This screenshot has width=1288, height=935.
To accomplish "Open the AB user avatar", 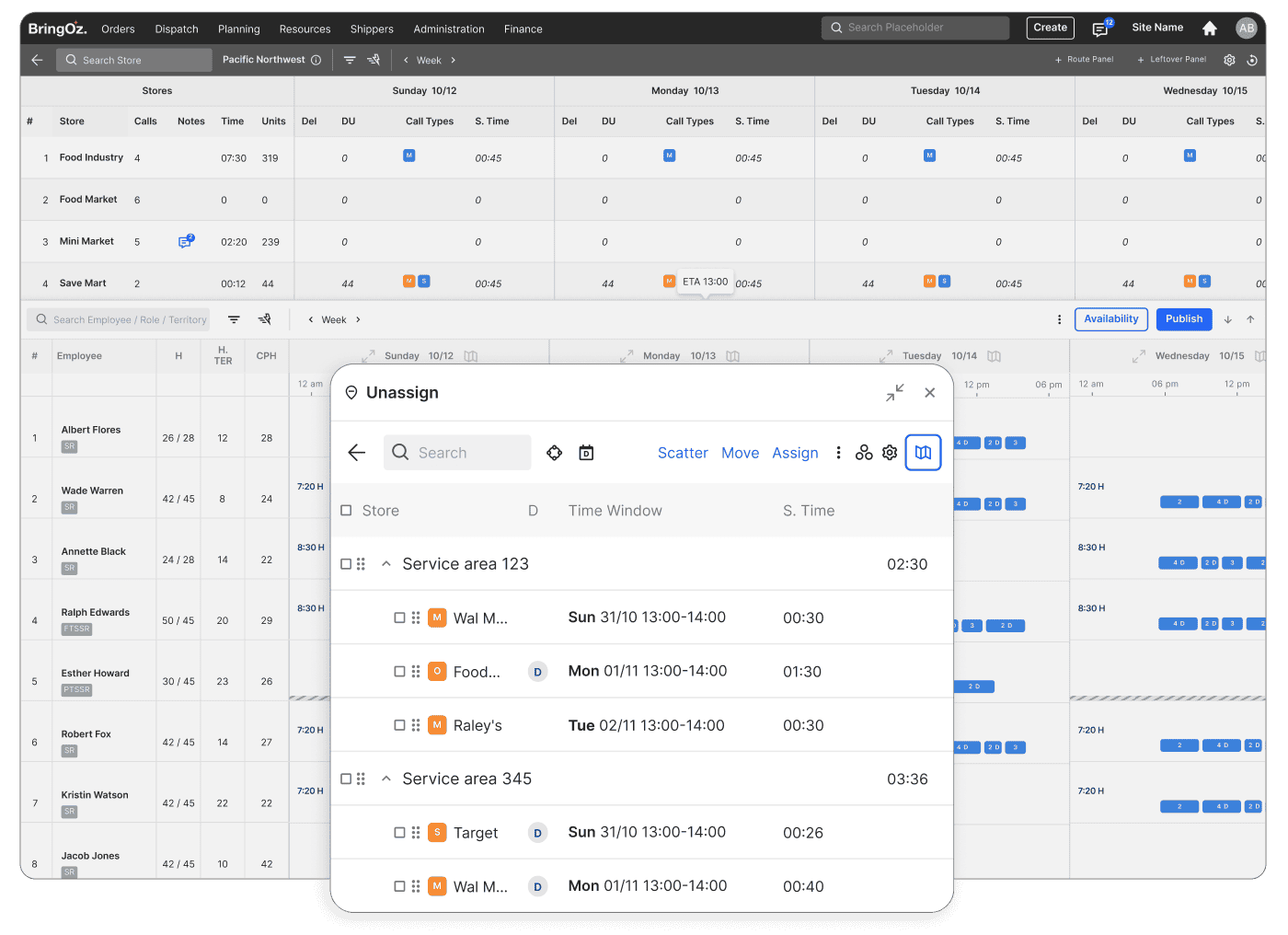I will coord(1247,28).
